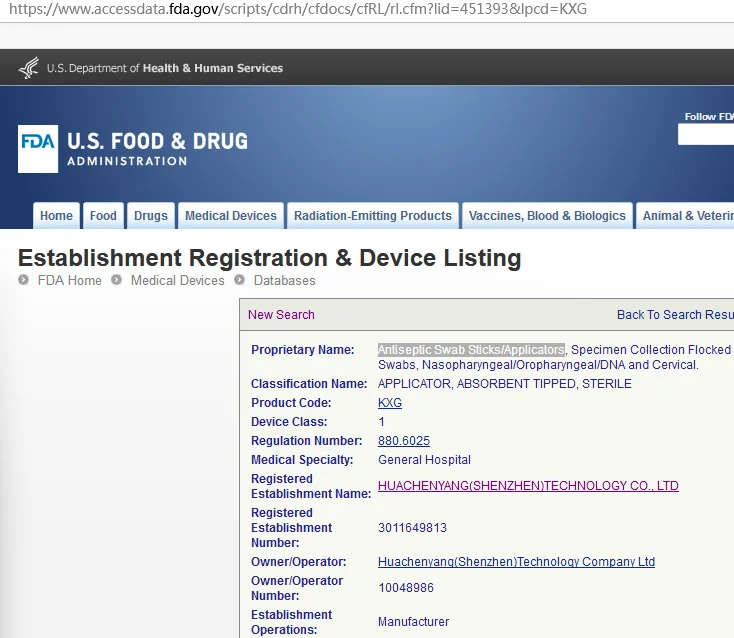
Task: Click the Device Class label
Action: pos(289,422)
